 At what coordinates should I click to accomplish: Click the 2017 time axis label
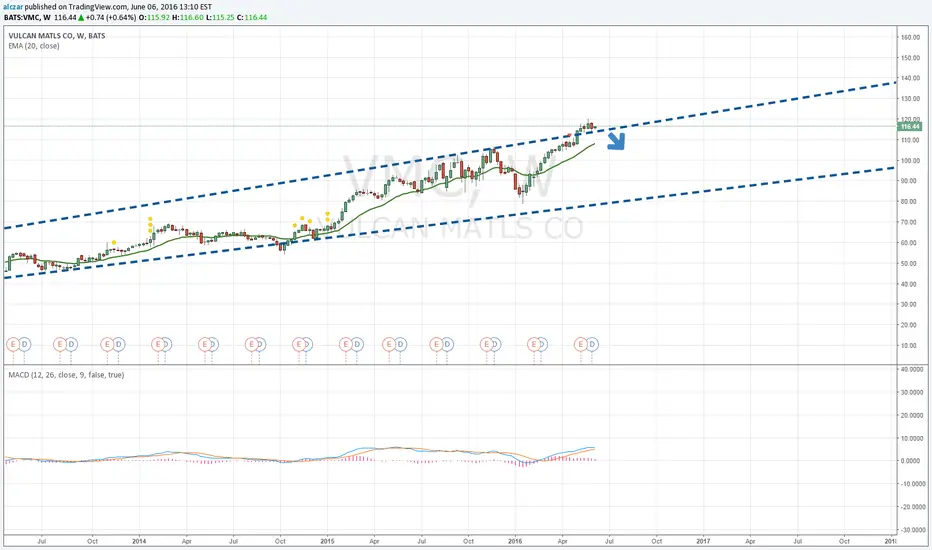703,541
